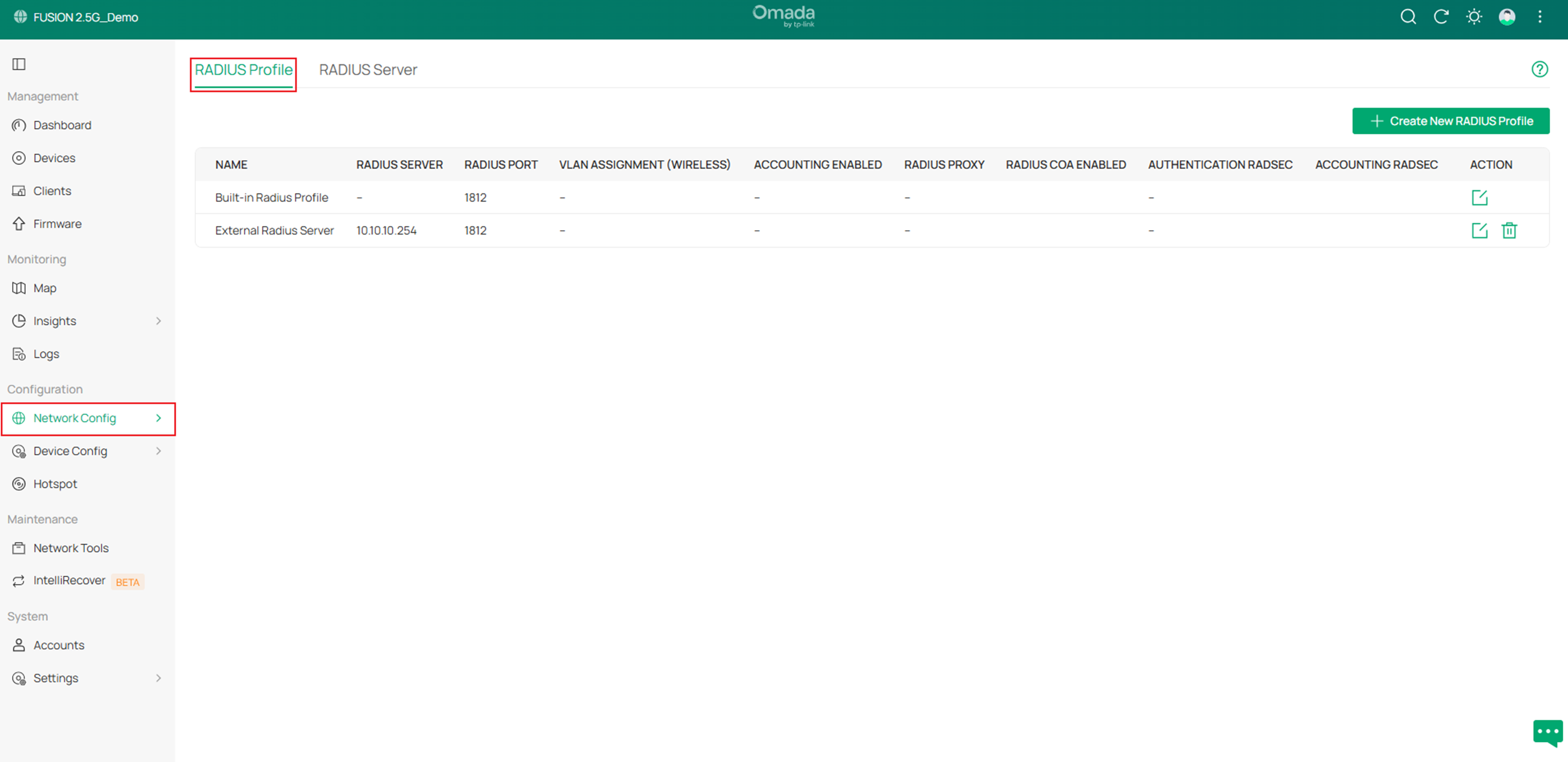Edit the External Radius Server profile
The image size is (1568, 762).
[x=1479, y=230]
